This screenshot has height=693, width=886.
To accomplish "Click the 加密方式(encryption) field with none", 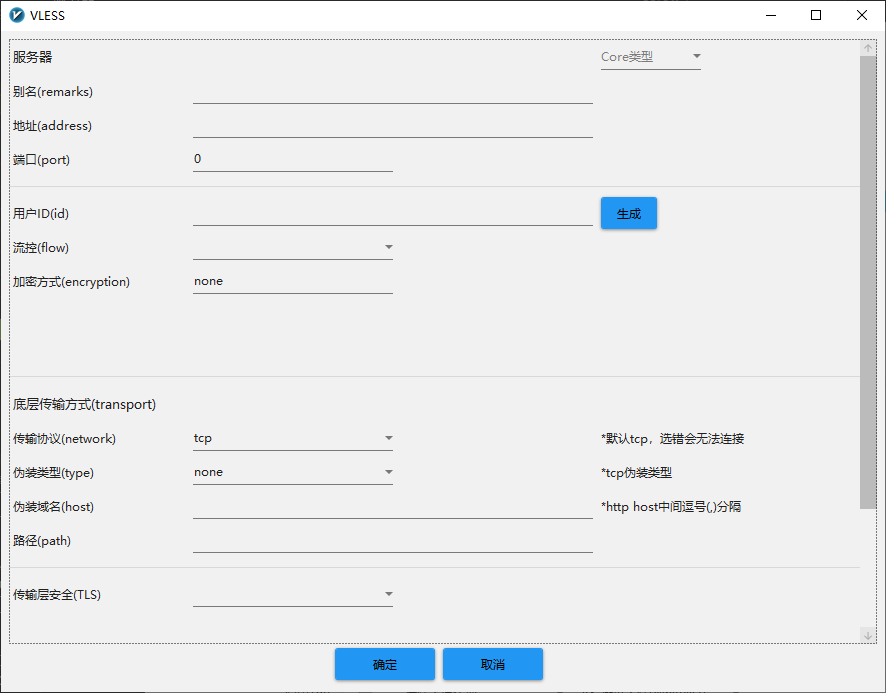I will click(292, 282).
